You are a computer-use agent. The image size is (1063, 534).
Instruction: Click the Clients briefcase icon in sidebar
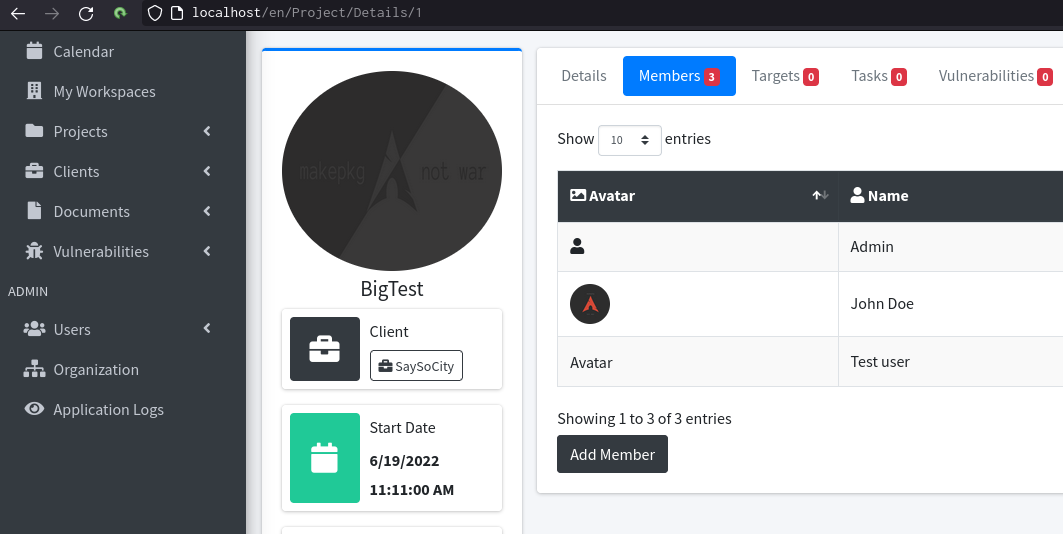(34, 171)
